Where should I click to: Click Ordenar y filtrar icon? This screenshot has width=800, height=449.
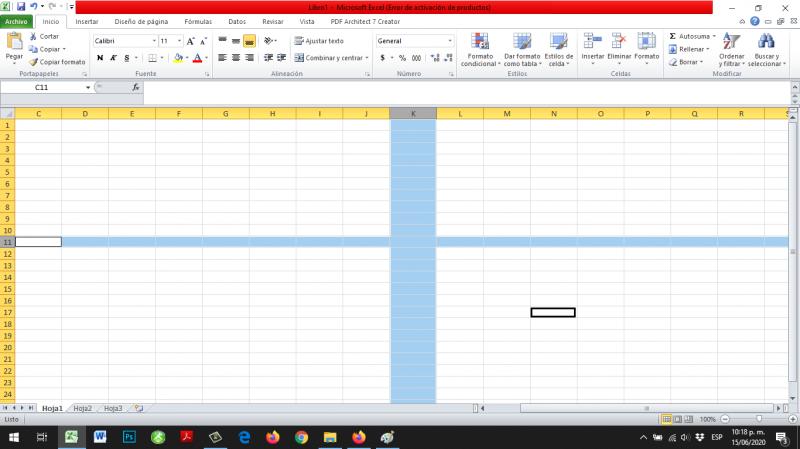(731, 46)
